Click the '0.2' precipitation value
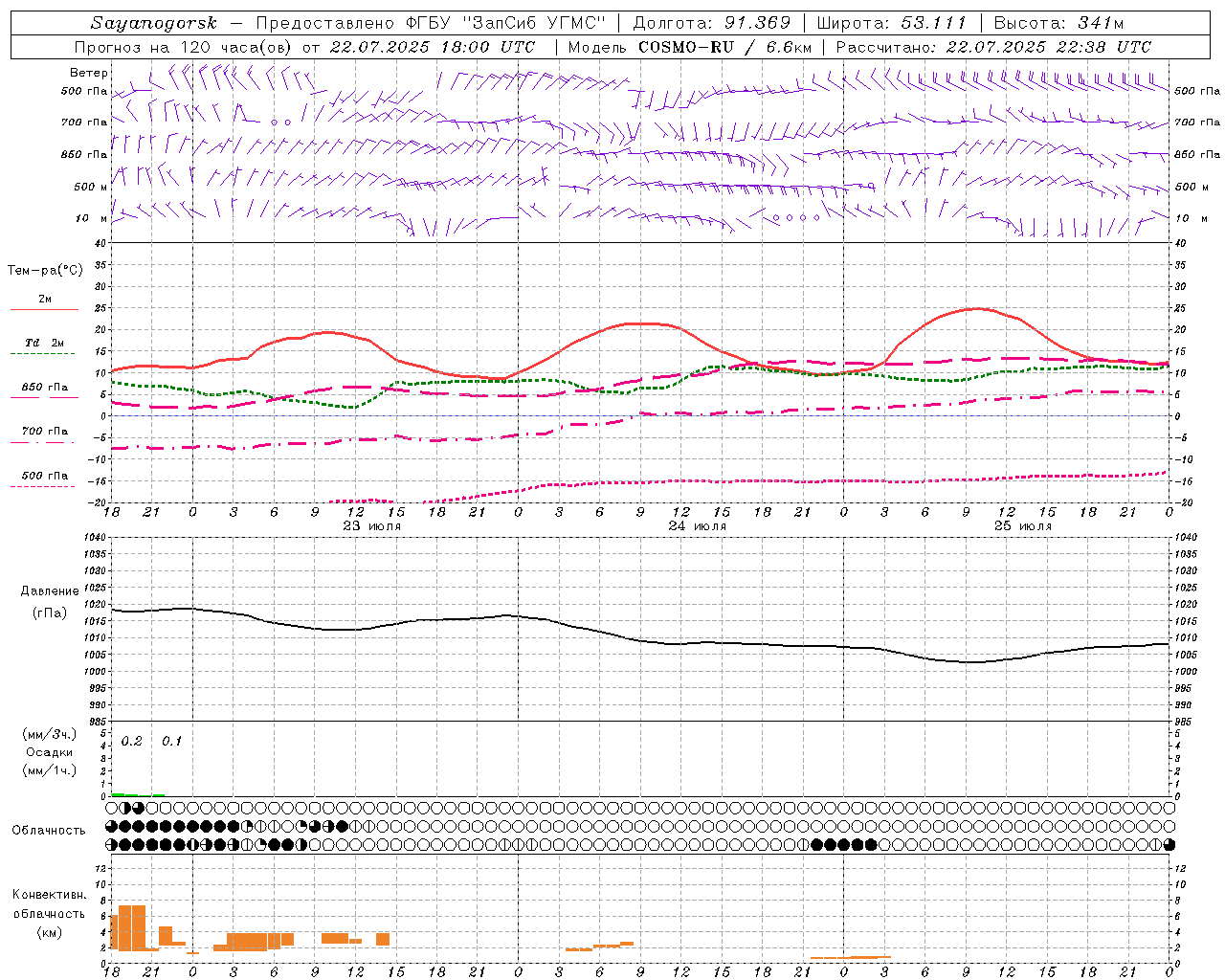1225x980 pixels. coord(132,742)
